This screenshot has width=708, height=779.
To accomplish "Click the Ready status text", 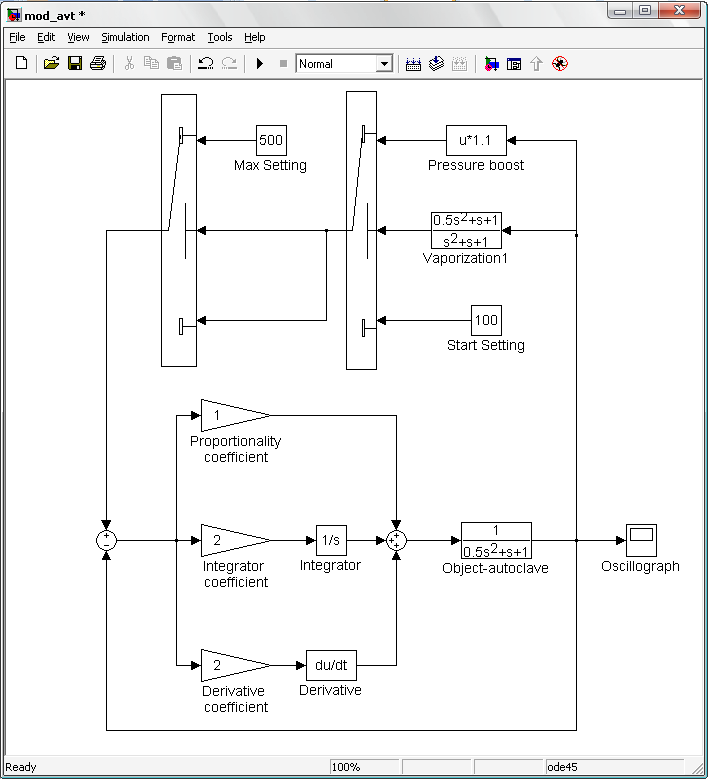I will coord(20,767).
